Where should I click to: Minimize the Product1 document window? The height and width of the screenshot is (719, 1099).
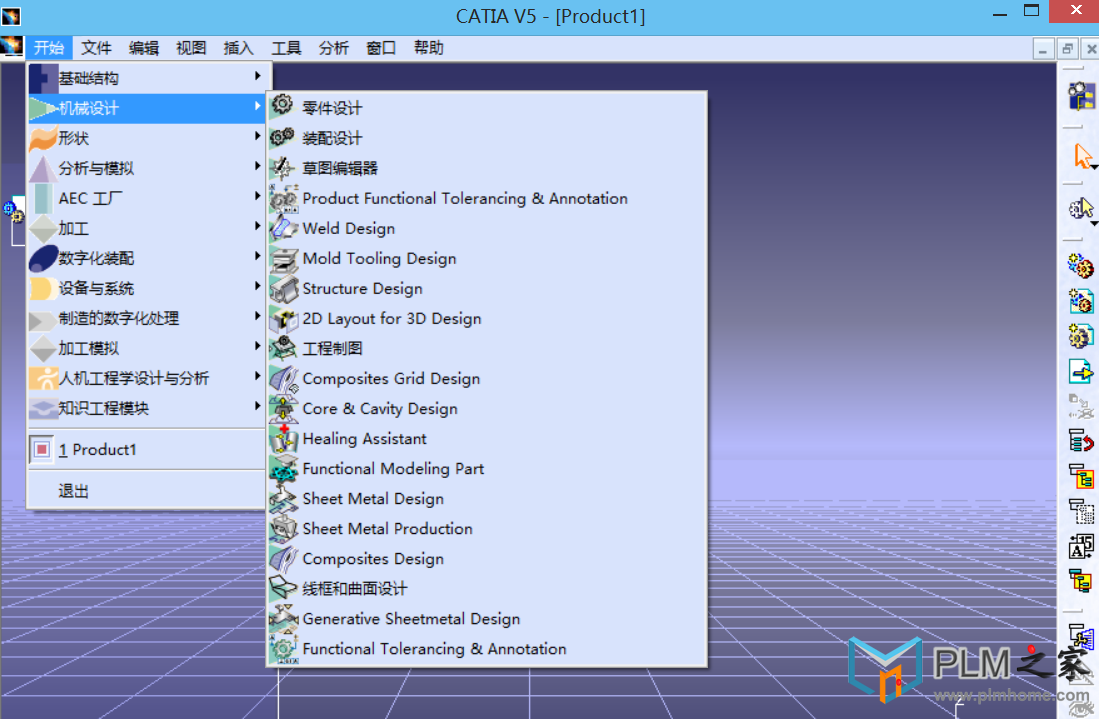pyautogui.click(x=1043, y=49)
